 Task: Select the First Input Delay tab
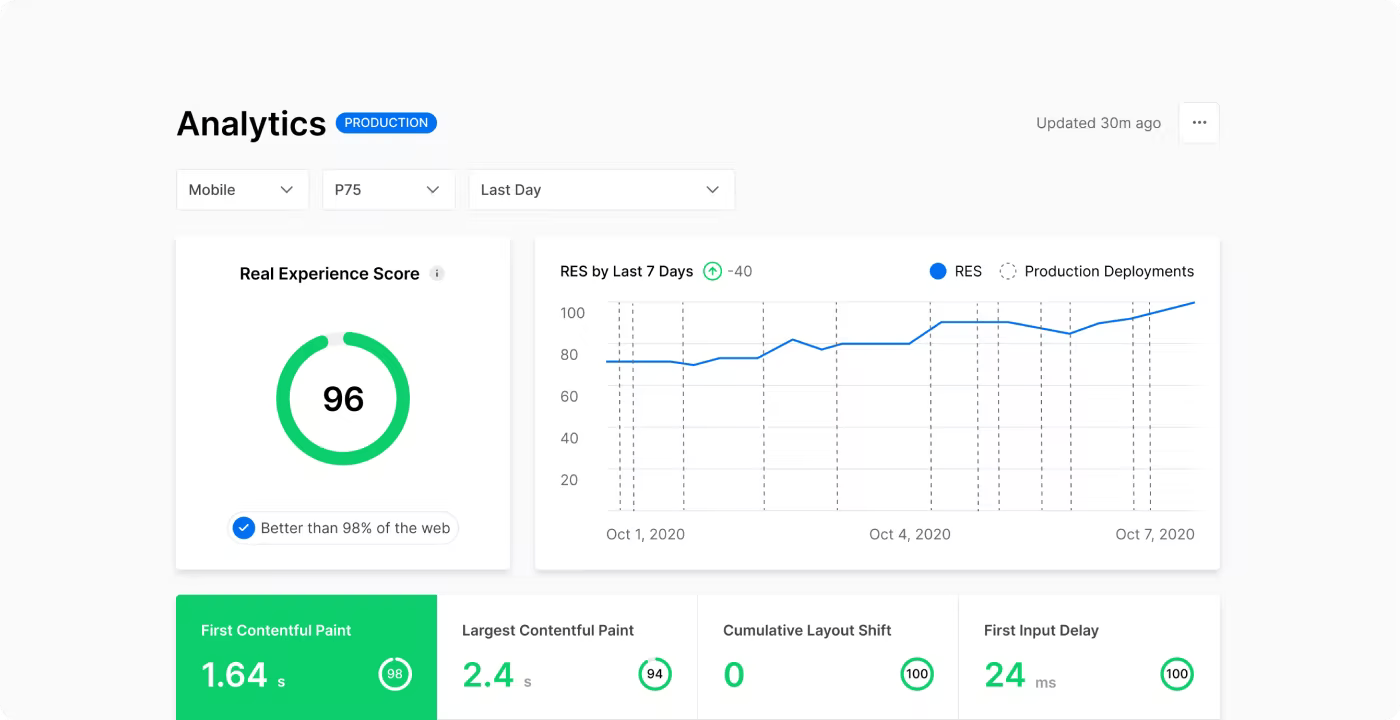(x=1089, y=658)
